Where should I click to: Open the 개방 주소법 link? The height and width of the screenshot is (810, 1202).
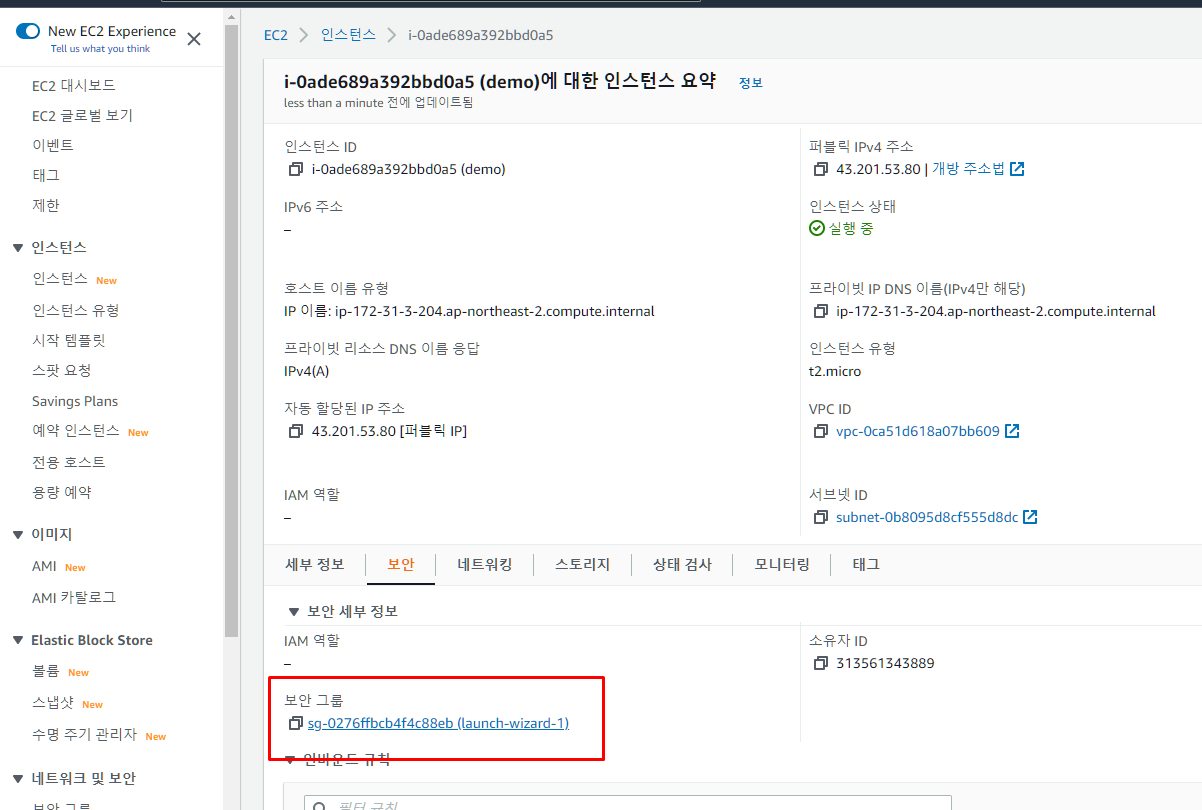[x=968, y=169]
